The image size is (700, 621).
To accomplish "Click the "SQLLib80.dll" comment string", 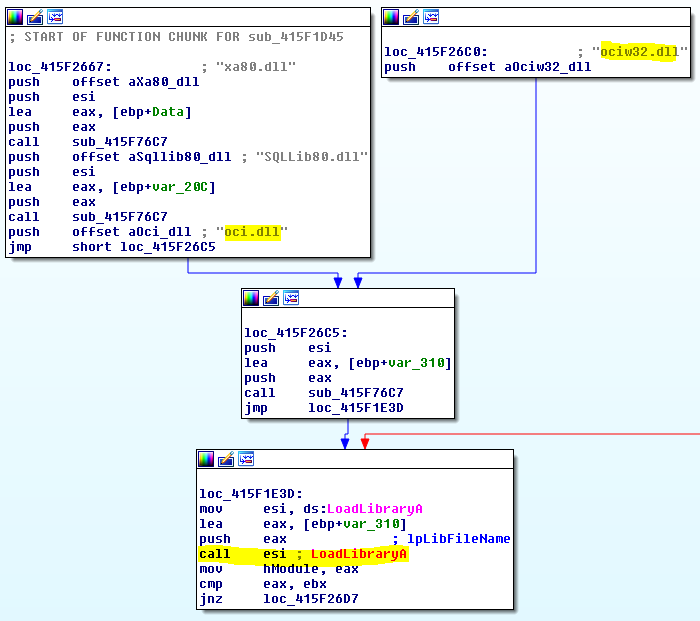I will tap(312, 157).
